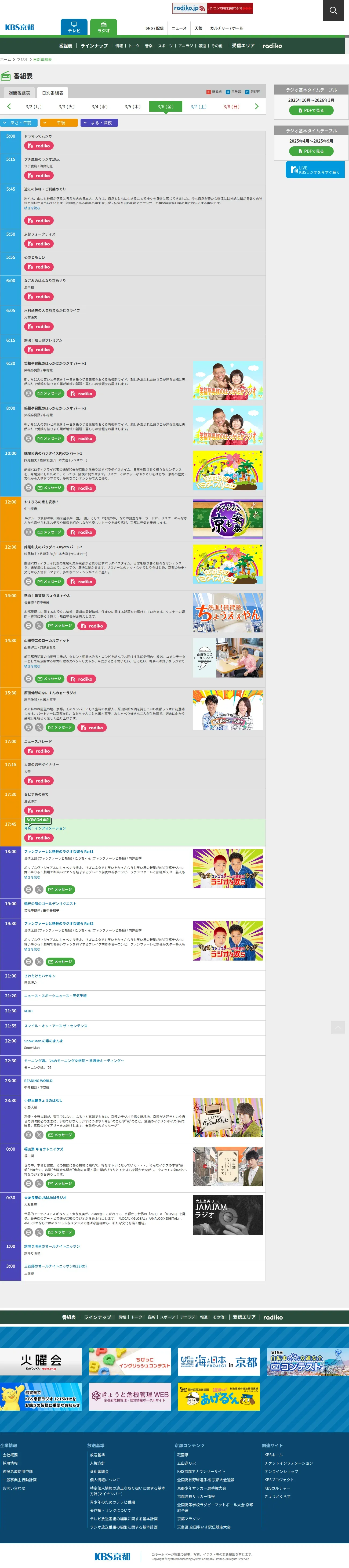The height and width of the screenshot is (1568, 349).
Task: Switch to the 週間番組表 tab
Action: [19, 93]
